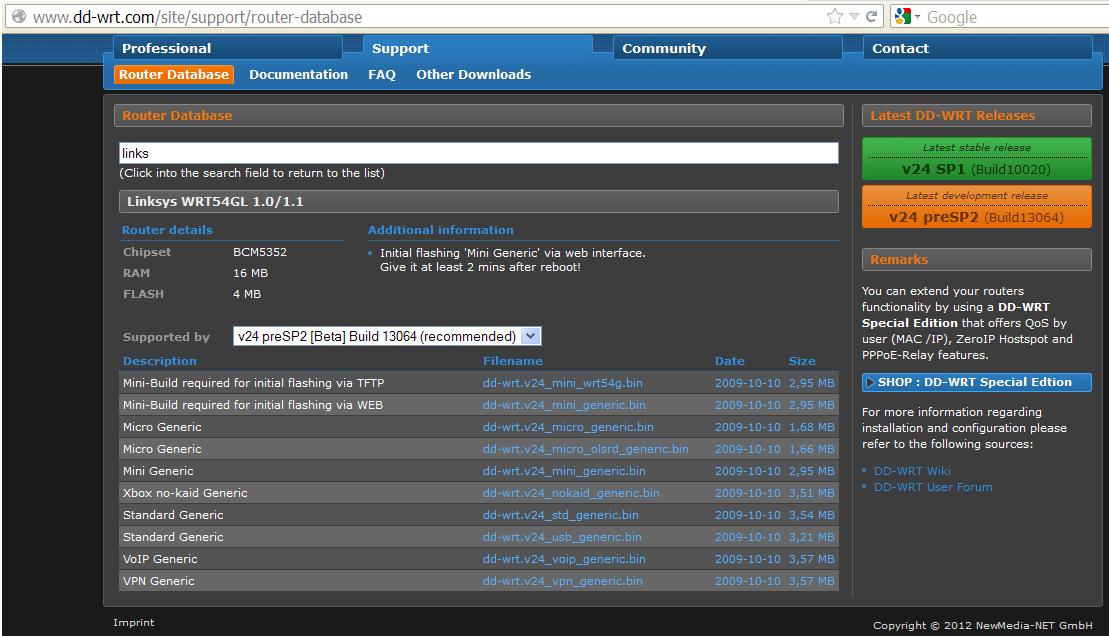This screenshot has height=636, width=1109.
Task: Open the Support menu tab
Action: click(x=477, y=48)
